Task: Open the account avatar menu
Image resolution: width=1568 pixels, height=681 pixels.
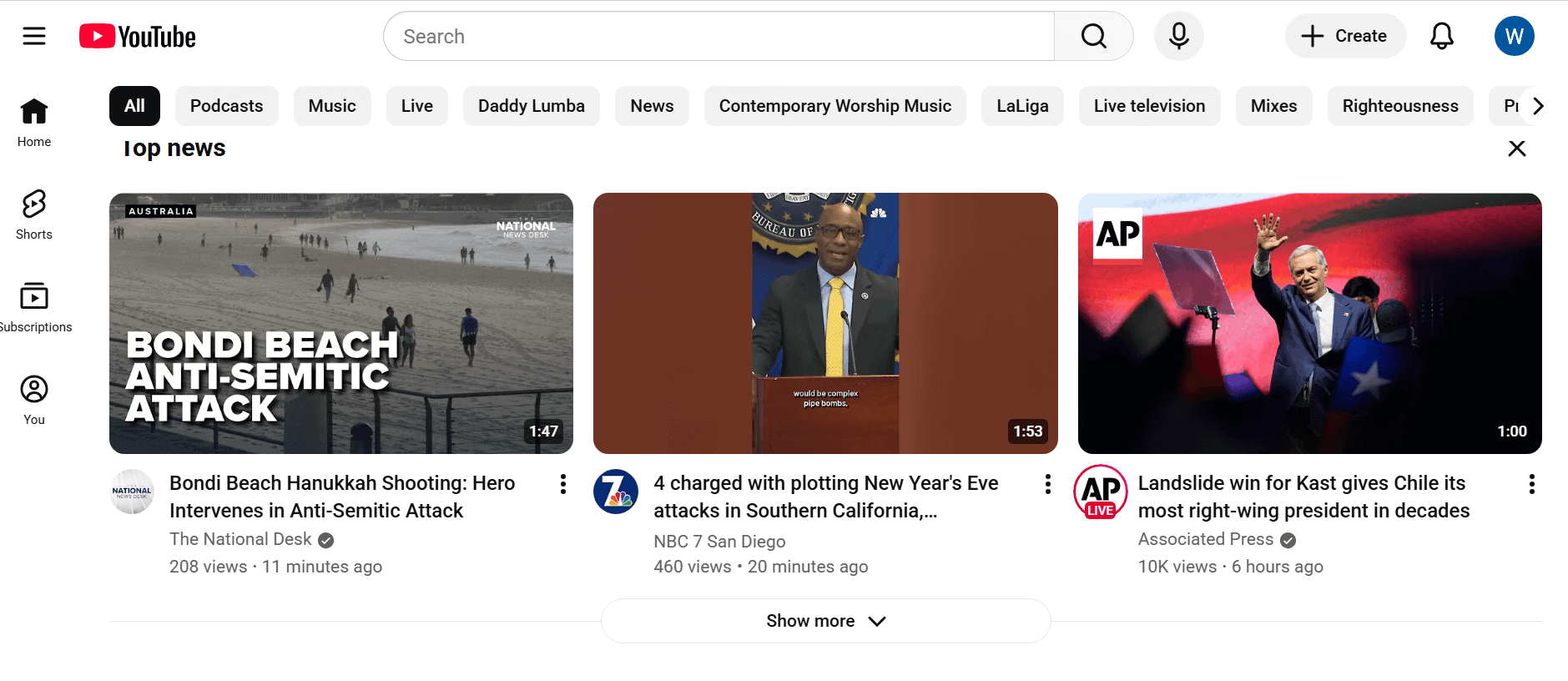Action: [x=1514, y=36]
